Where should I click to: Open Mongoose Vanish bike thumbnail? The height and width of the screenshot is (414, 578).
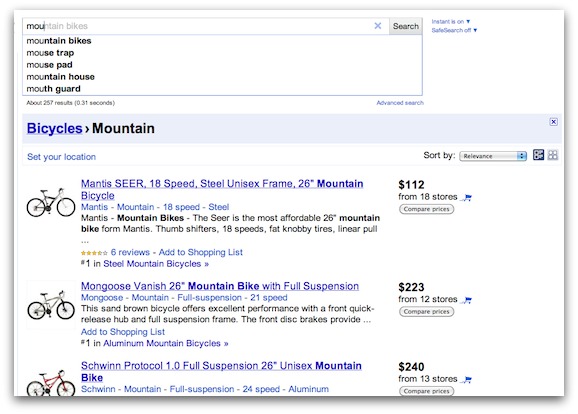pos(51,305)
